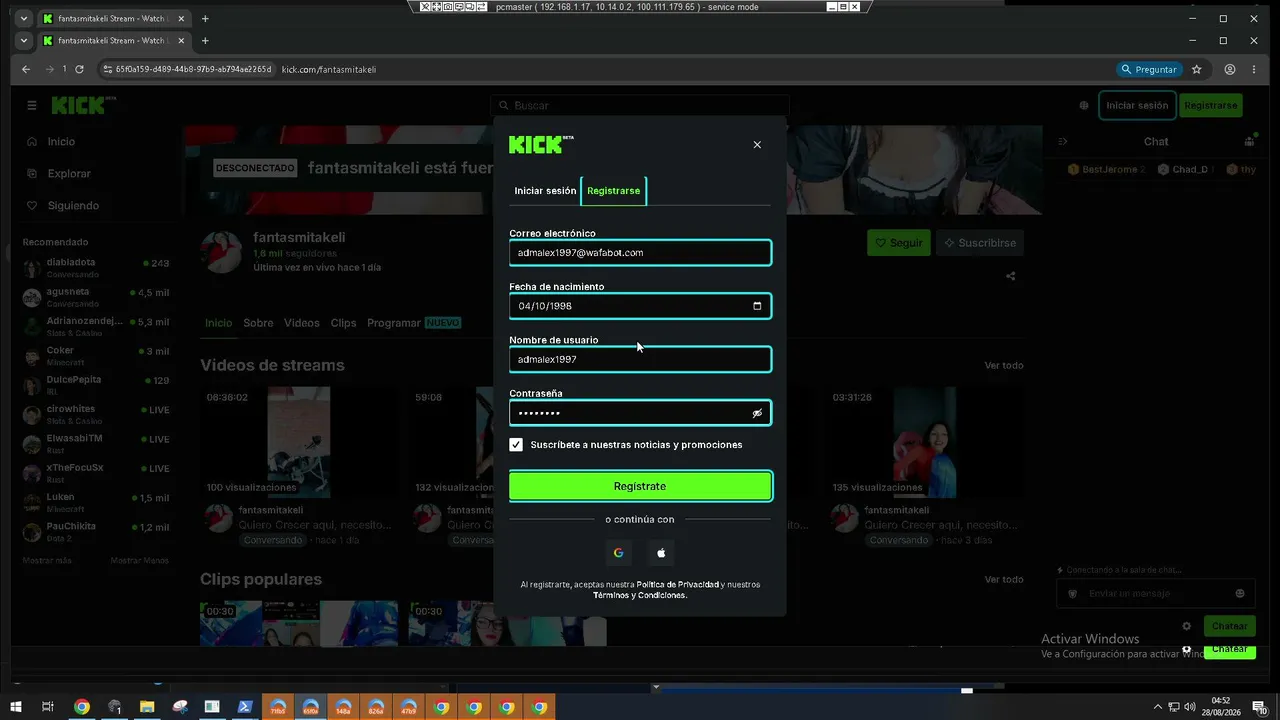
Task: Open Windows Start menu
Action: click(x=14, y=707)
